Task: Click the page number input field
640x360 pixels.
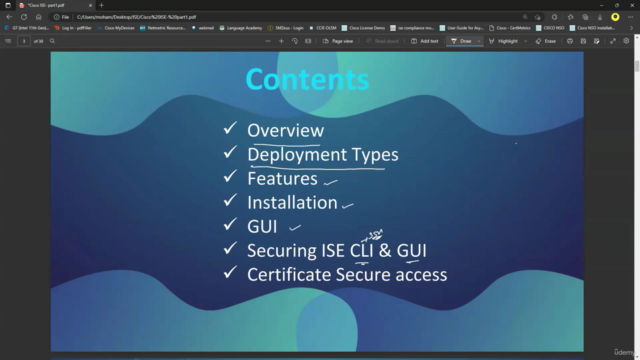Action: coord(24,41)
